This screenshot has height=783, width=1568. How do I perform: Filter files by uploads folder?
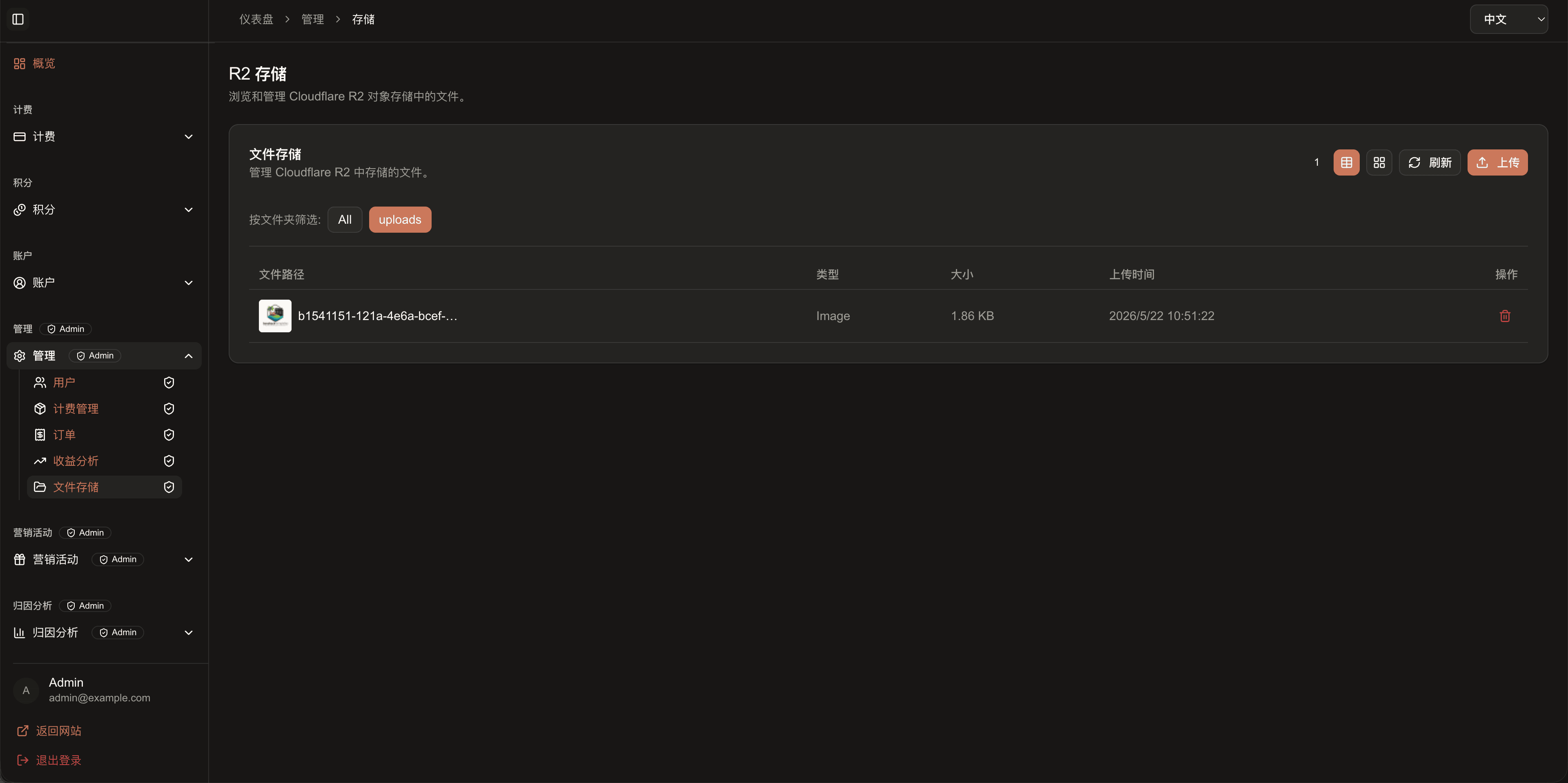400,220
